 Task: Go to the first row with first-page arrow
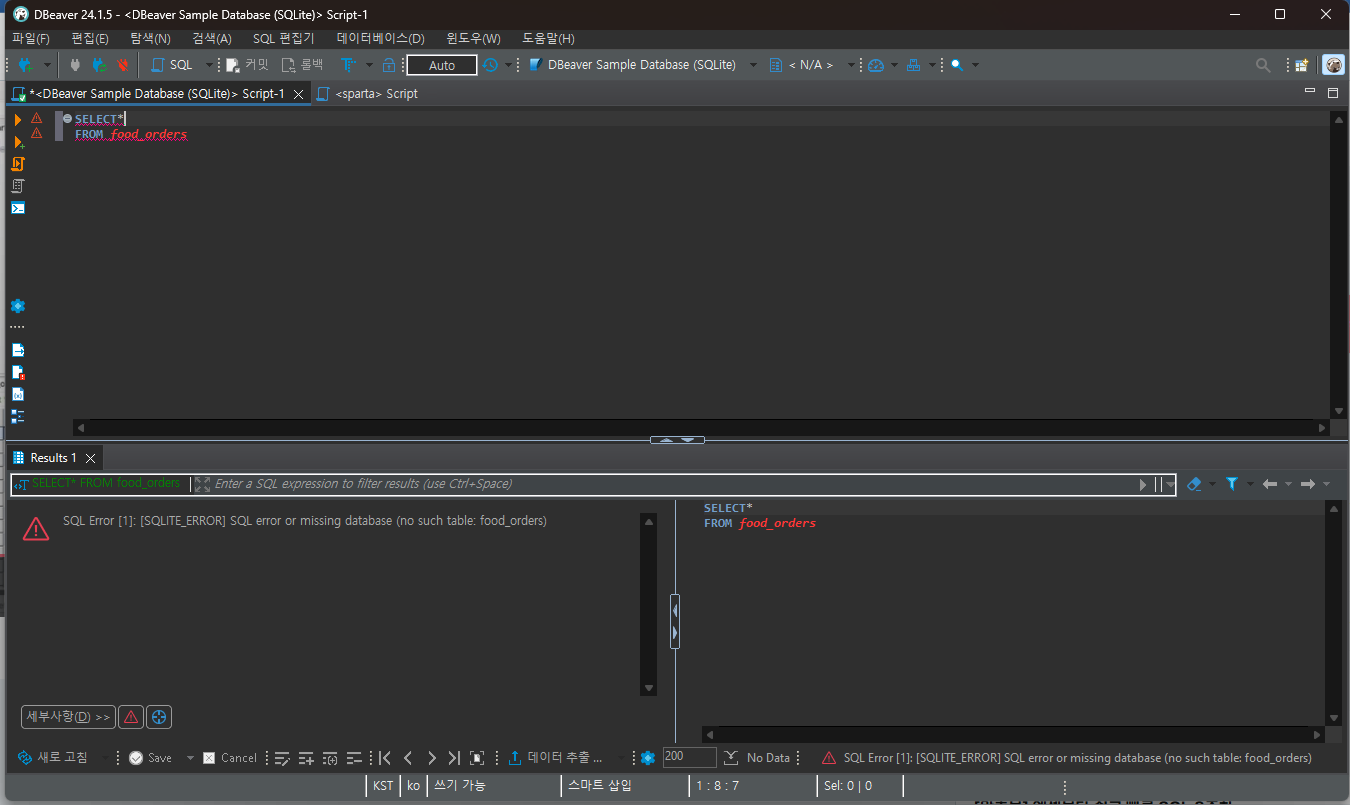385,758
